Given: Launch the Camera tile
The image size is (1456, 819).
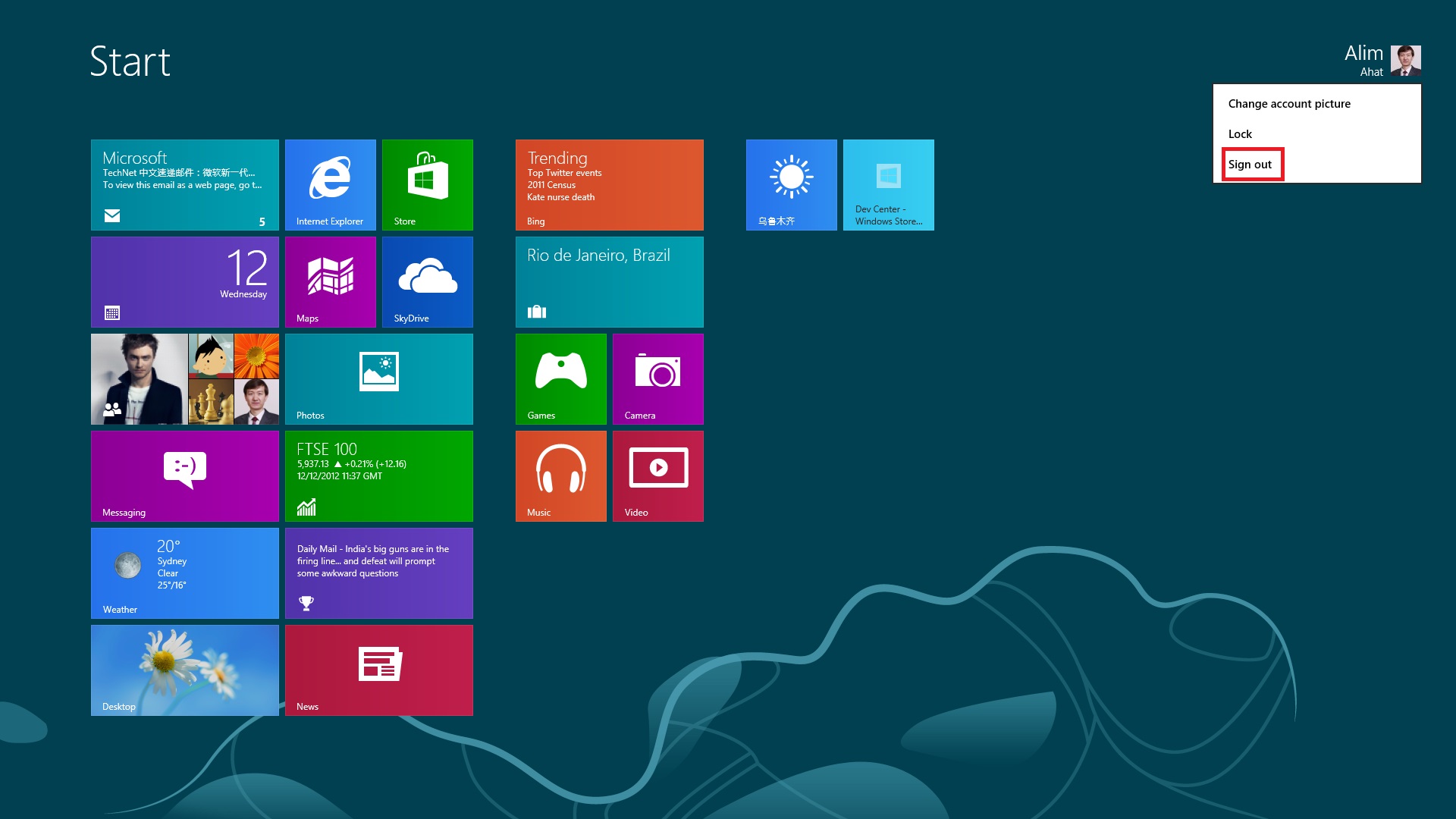Looking at the screenshot, I should tap(657, 378).
